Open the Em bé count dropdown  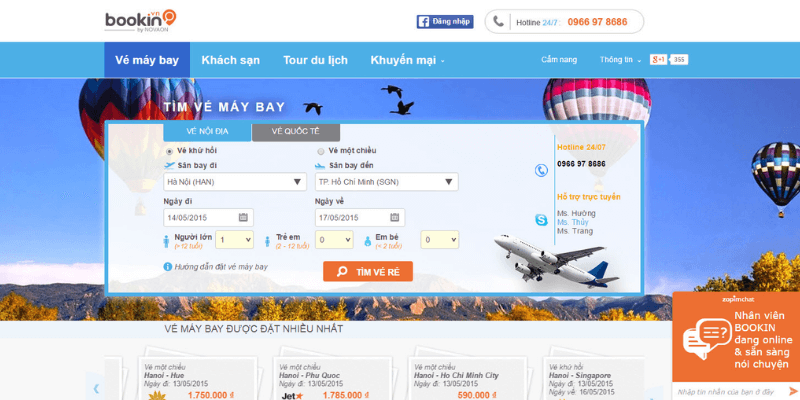click(x=439, y=239)
